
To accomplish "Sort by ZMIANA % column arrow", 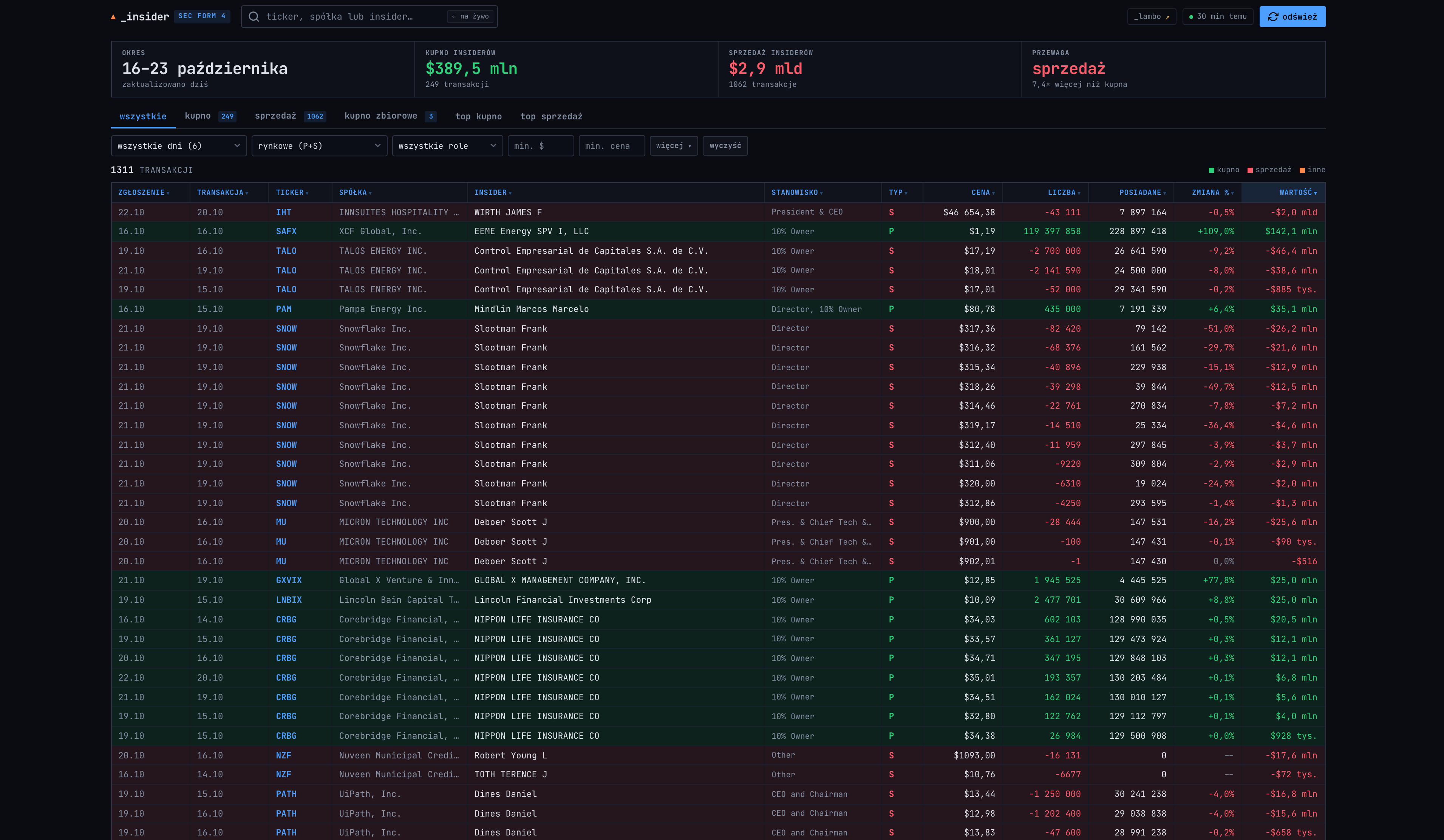I will [1232, 193].
